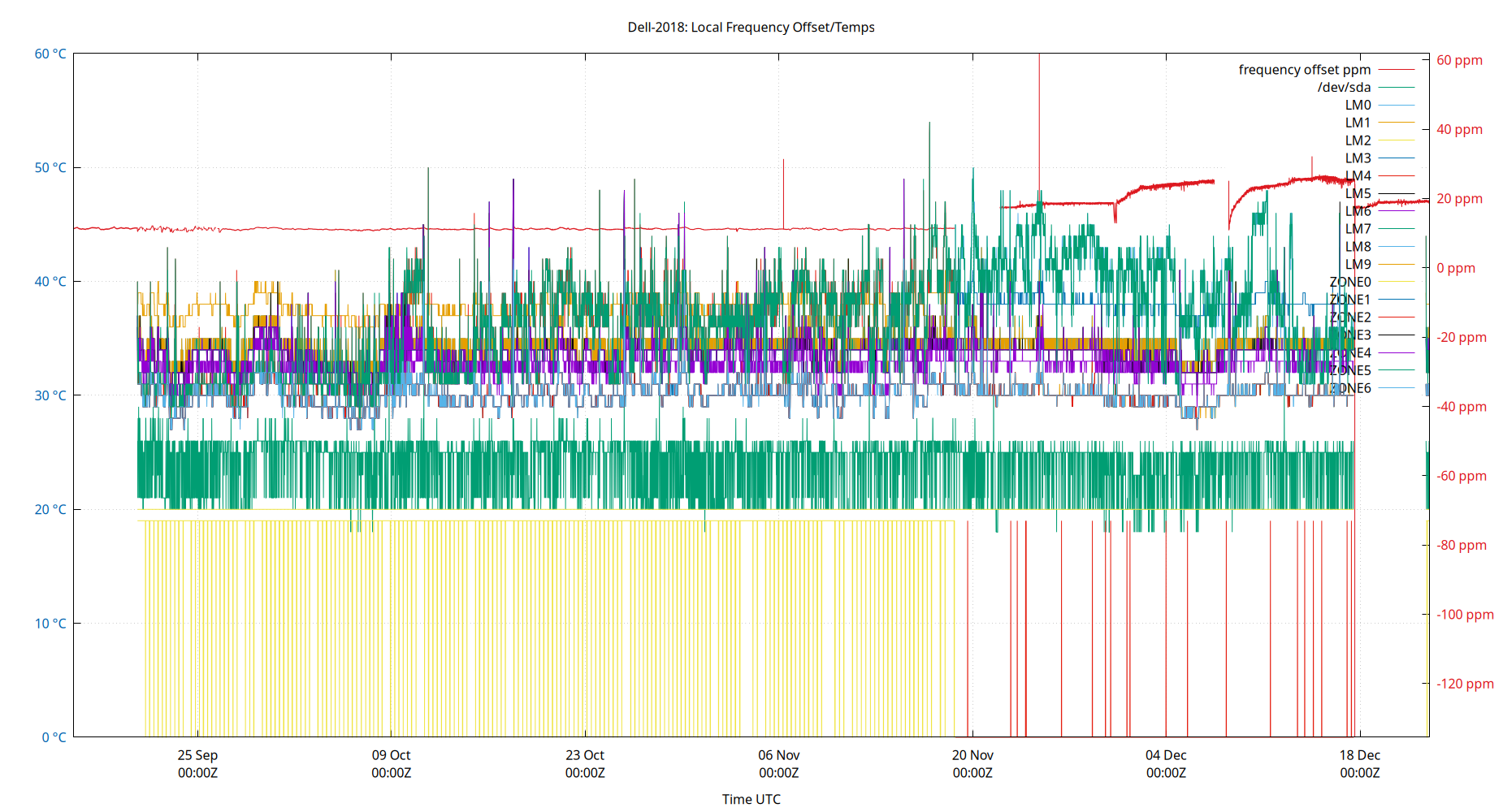Hide the LM4 red temperature trace
The image size is (1503, 812).
(1397, 175)
